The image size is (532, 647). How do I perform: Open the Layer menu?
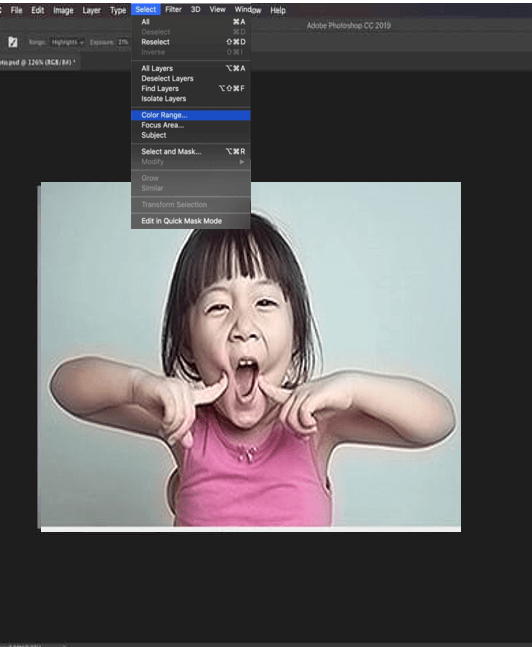[91, 10]
